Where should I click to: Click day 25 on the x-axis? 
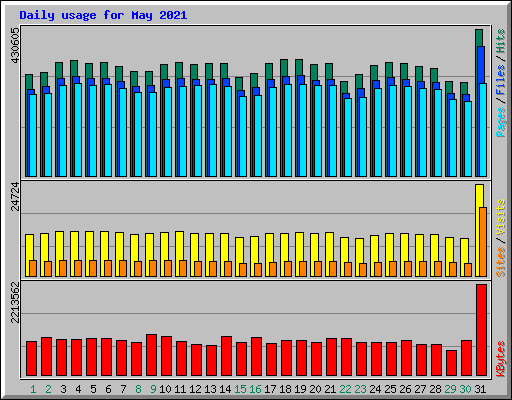tap(390, 389)
